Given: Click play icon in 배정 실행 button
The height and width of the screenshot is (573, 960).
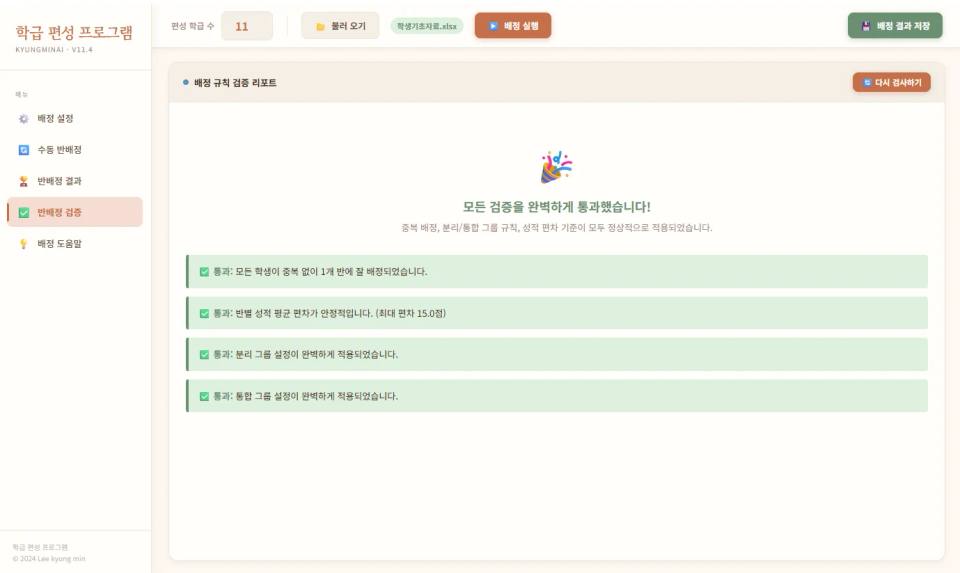Looking at the screenshot, I should click(493, 26).
